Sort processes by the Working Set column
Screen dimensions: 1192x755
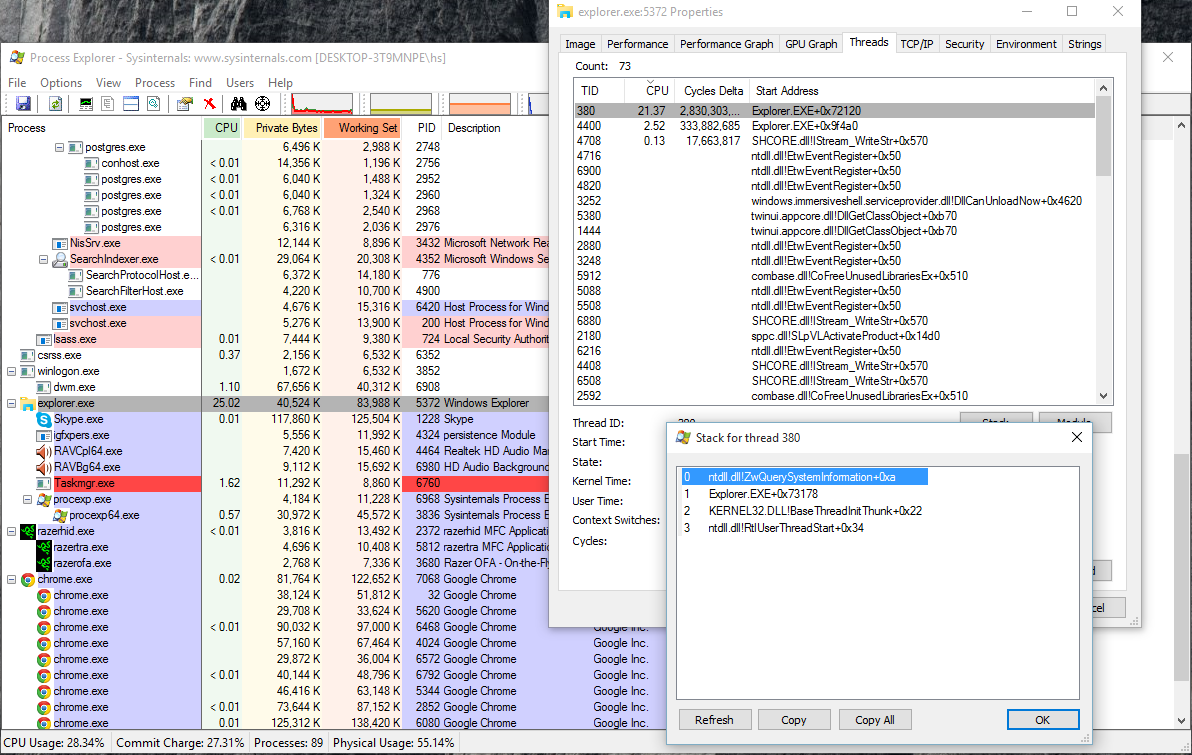click(x=363, y=128)
